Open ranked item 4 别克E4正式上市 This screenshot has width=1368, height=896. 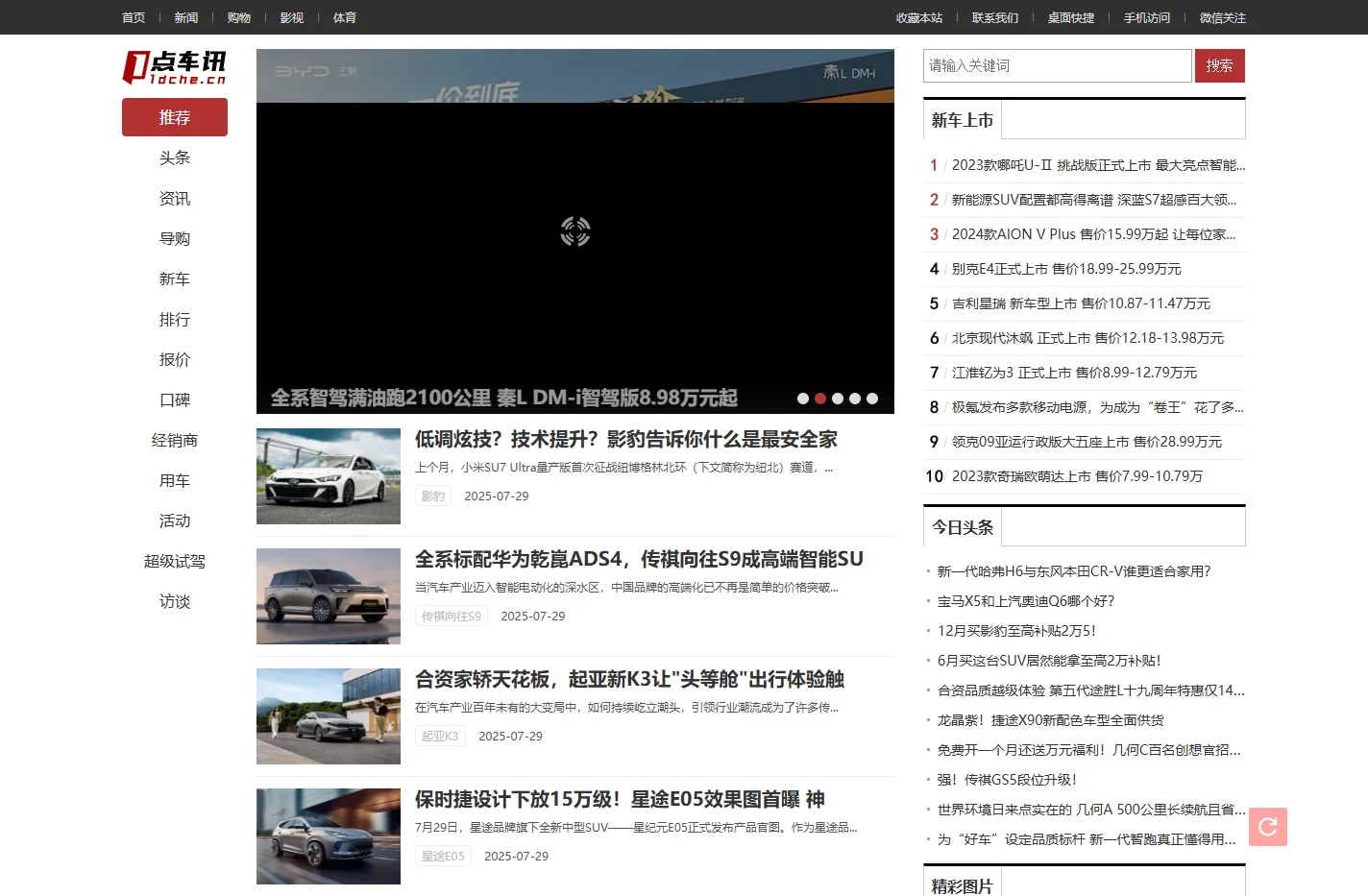[x=1066, y=269]
